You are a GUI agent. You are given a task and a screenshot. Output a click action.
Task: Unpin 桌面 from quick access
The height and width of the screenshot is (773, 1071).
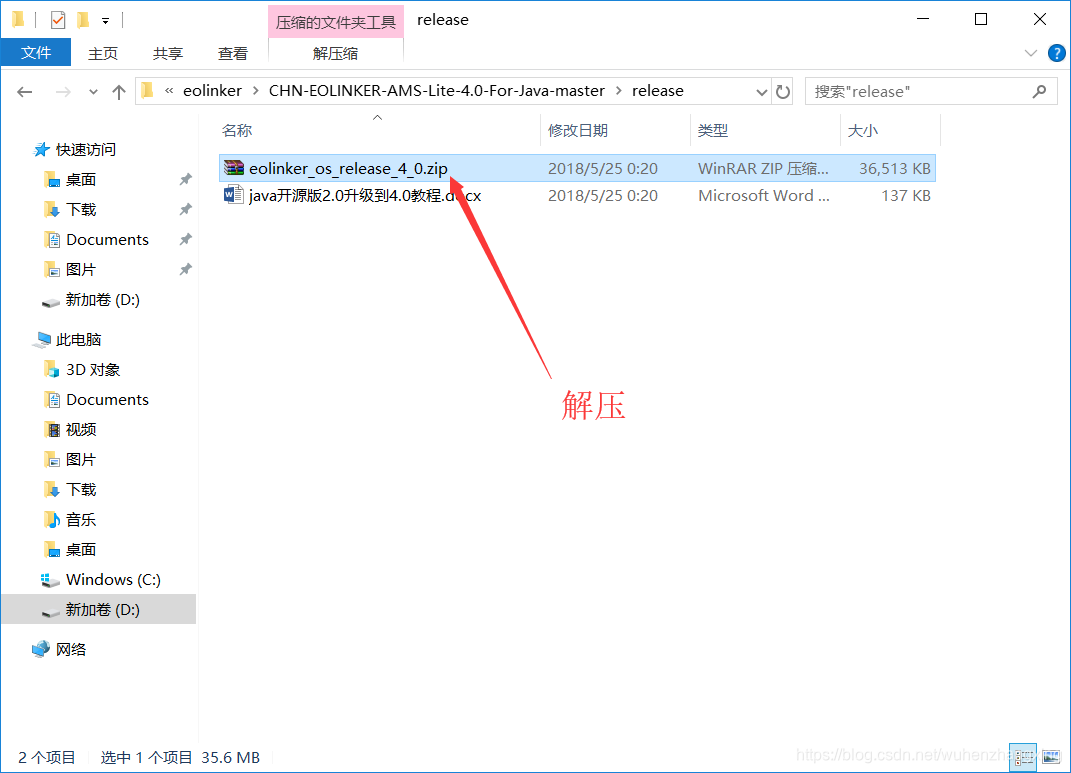(x=185, y=179)
